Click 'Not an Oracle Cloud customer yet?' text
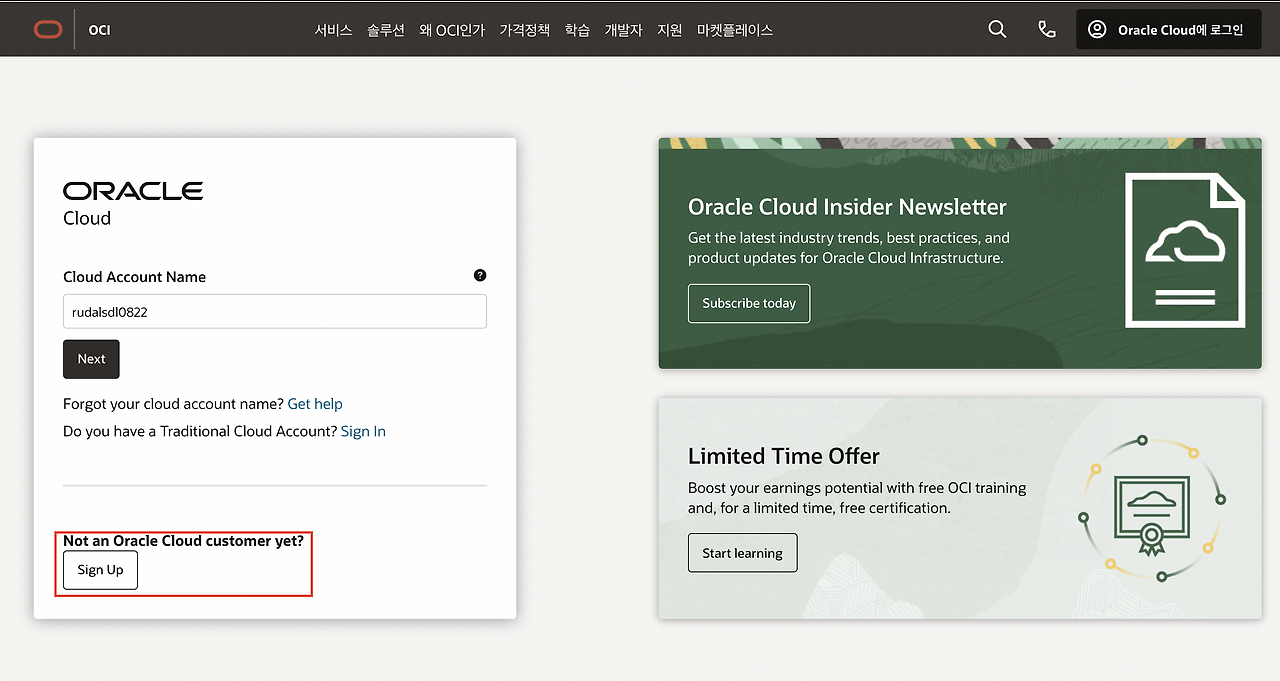 pos(183,541)
